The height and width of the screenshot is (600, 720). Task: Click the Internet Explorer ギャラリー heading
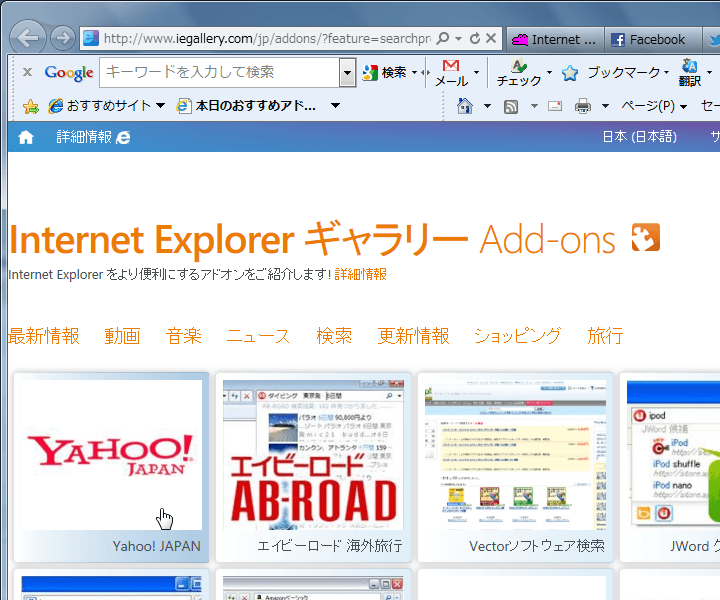pyautogui.click(x=239, y=240)
